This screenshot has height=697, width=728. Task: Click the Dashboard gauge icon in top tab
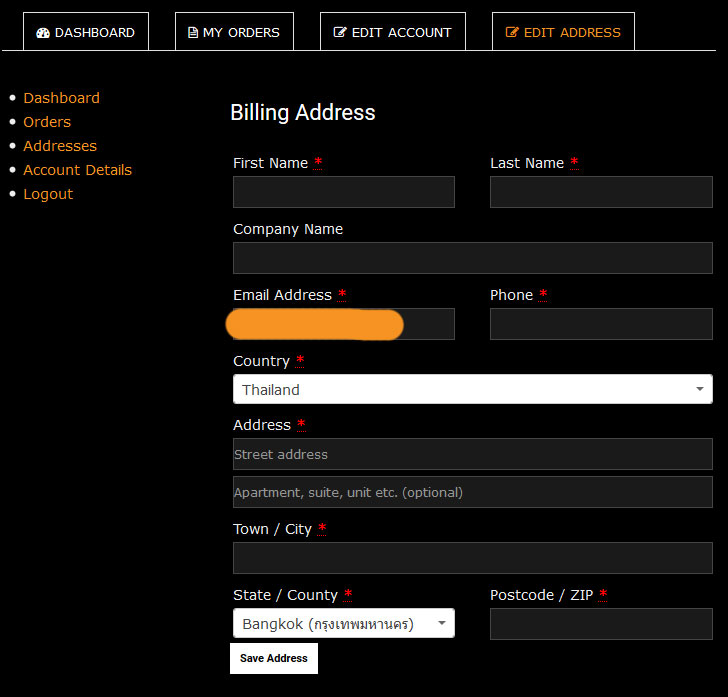point(42,33)
